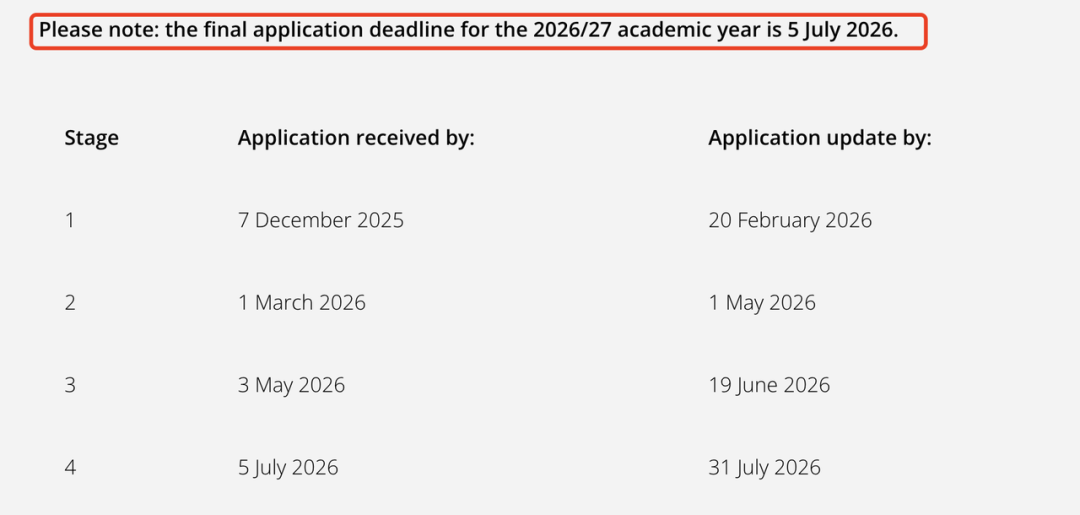Click the "Application update by:" column header
Screen dimensions: 1080x515
point(819,138)
